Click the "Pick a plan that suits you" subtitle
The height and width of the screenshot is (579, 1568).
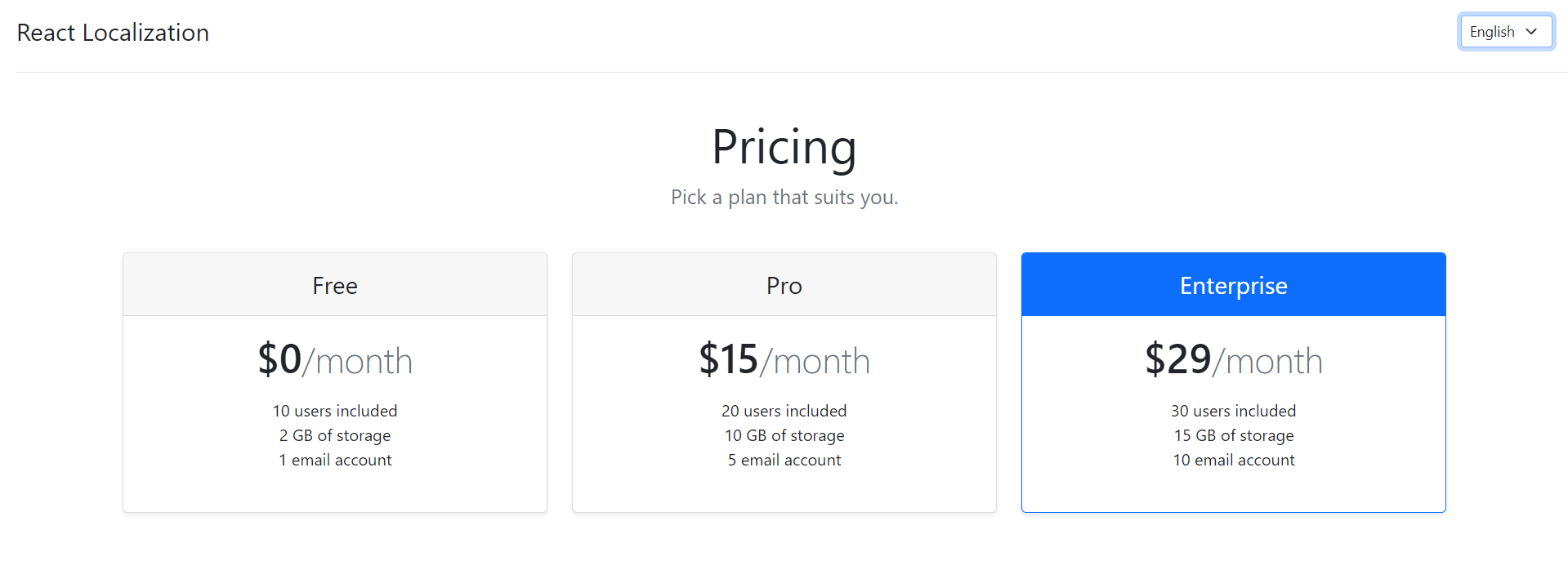(784, 198)
